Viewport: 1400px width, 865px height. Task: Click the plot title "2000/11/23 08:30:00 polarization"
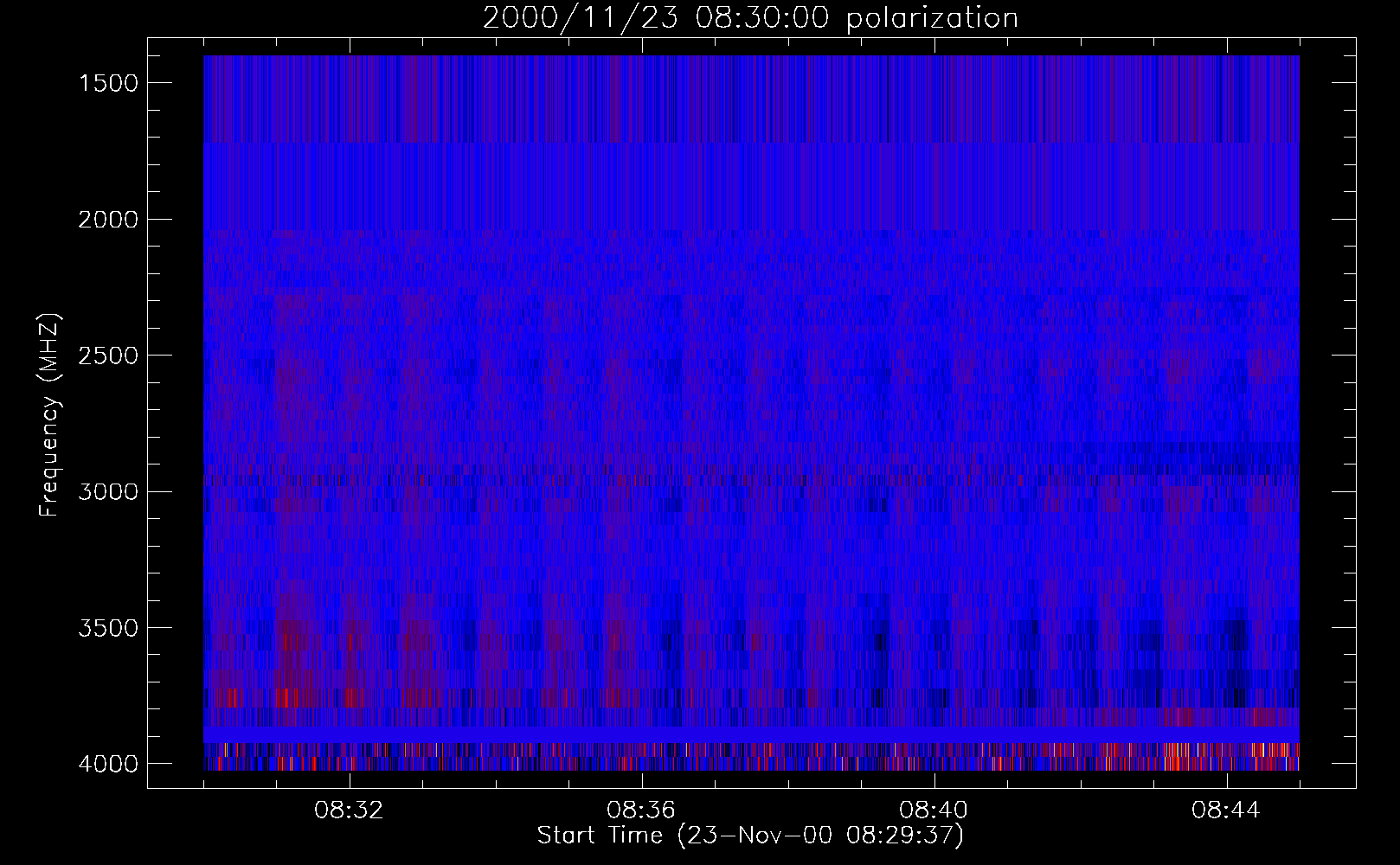[750, 18]
